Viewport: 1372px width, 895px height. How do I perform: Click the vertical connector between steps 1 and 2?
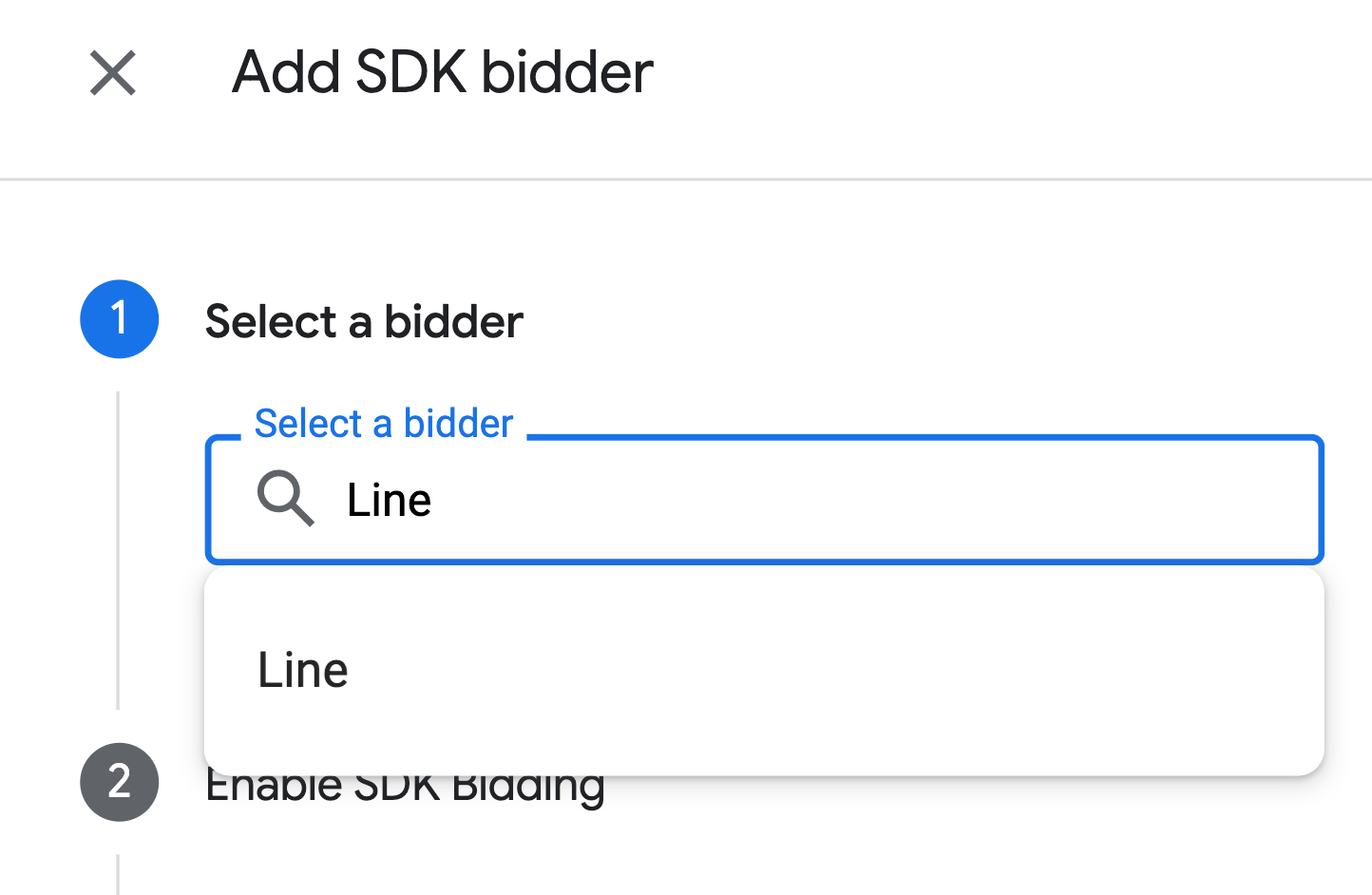coord(118,551)
